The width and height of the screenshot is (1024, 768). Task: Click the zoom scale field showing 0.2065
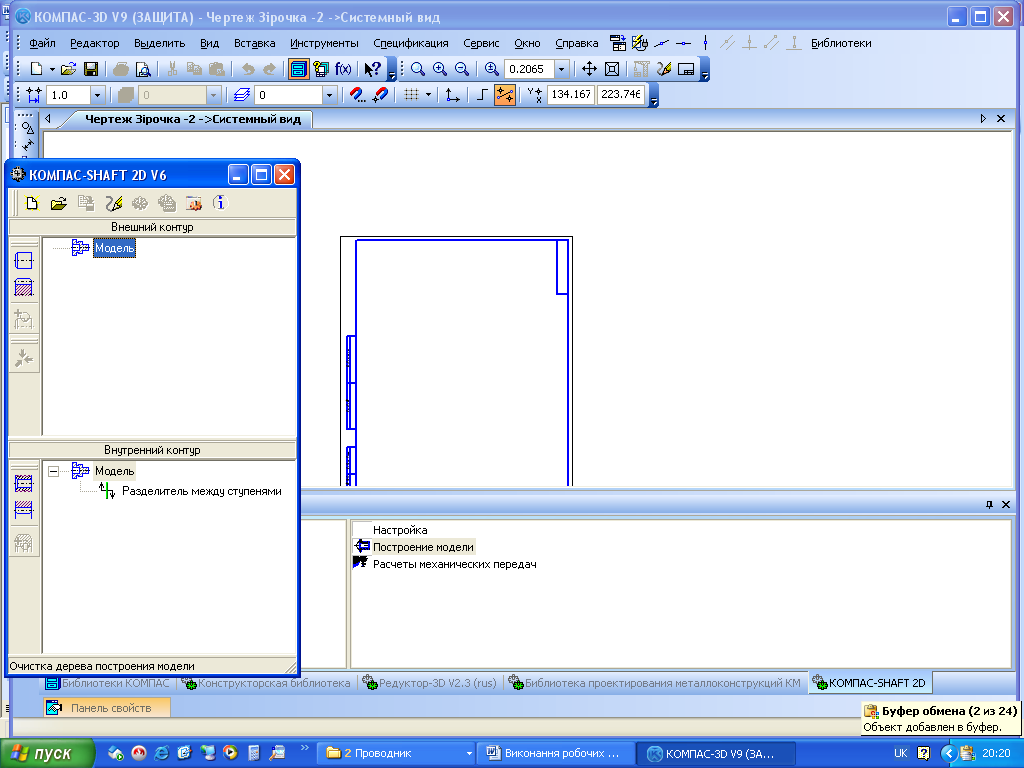(x=530, y=69)
